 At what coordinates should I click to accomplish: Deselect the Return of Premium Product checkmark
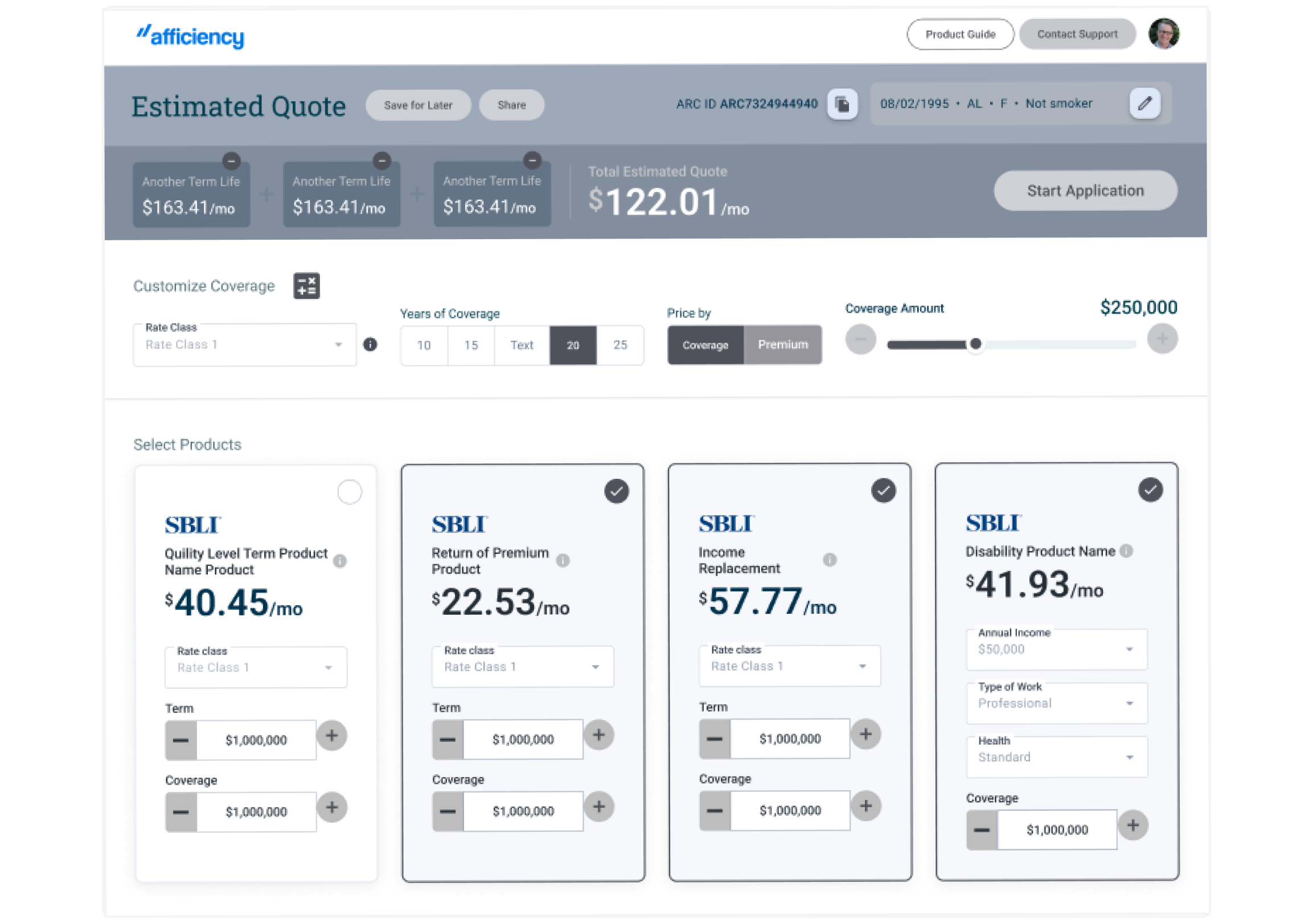pos(617,491)
